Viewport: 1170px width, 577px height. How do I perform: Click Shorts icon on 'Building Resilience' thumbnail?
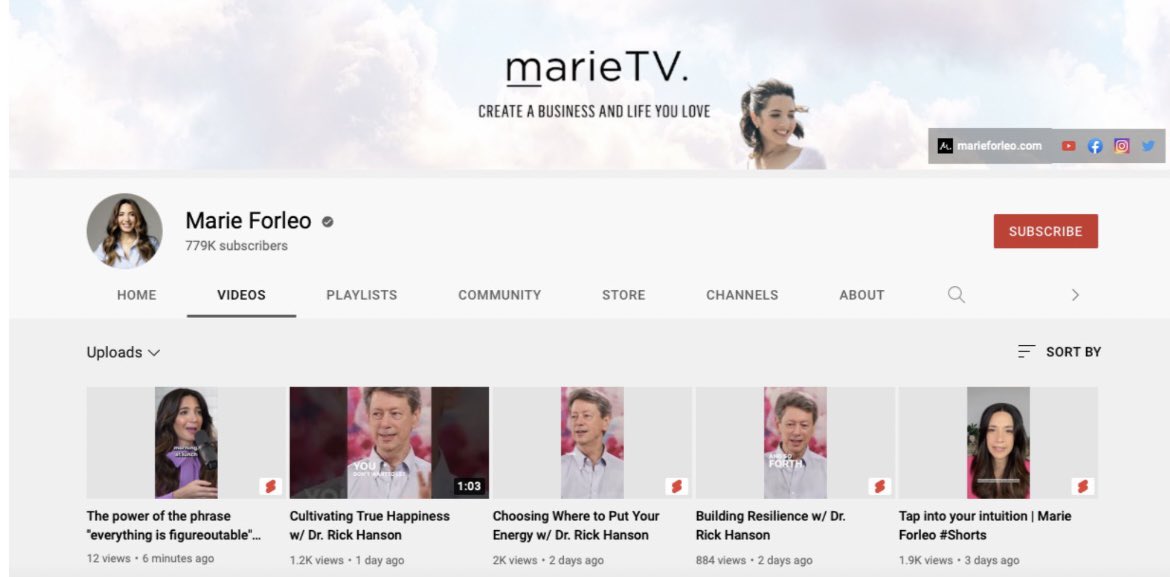[879, 487]
